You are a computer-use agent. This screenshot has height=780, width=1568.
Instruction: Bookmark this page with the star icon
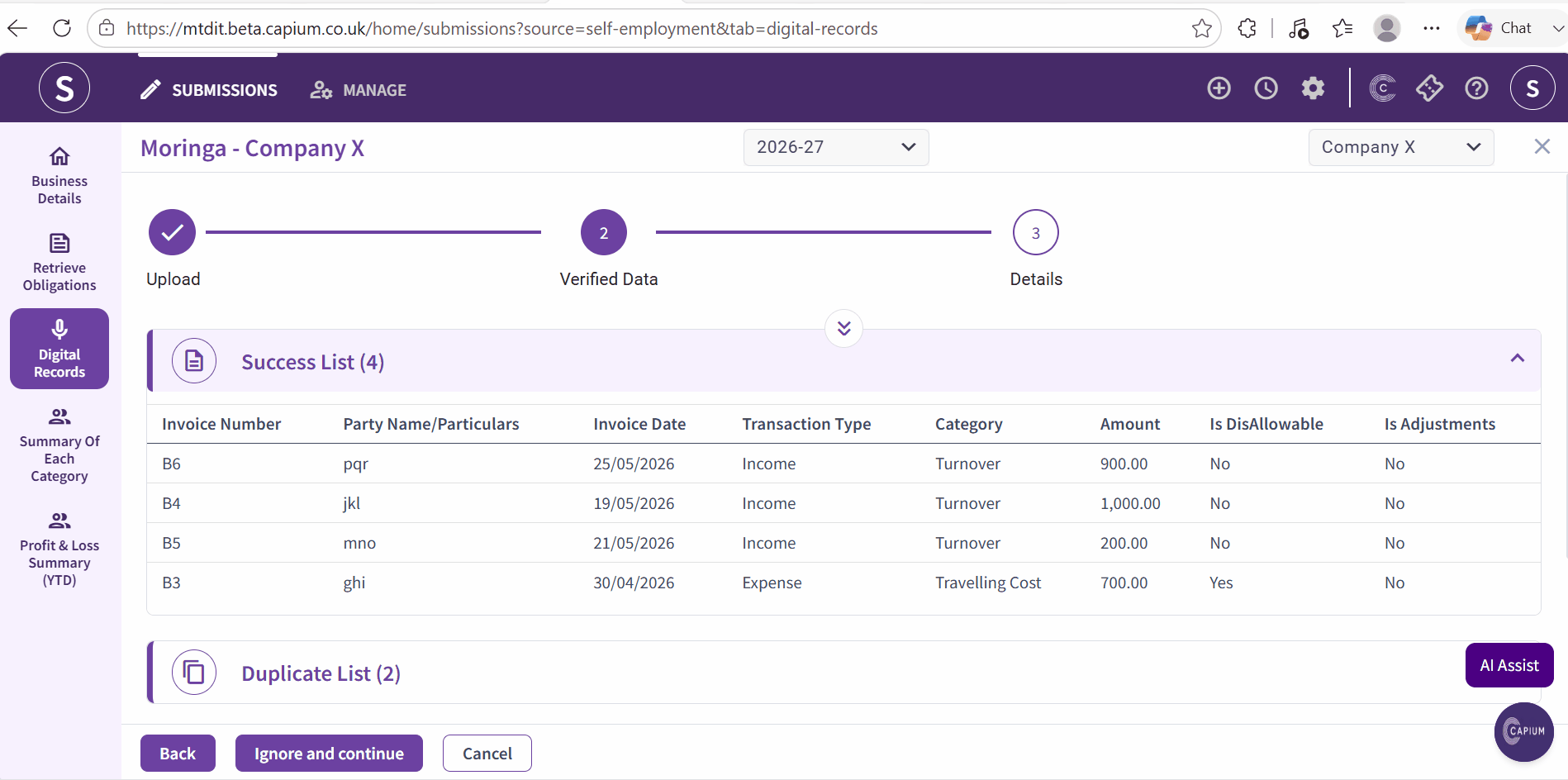pyautogui.click(x=1202, y=28)
